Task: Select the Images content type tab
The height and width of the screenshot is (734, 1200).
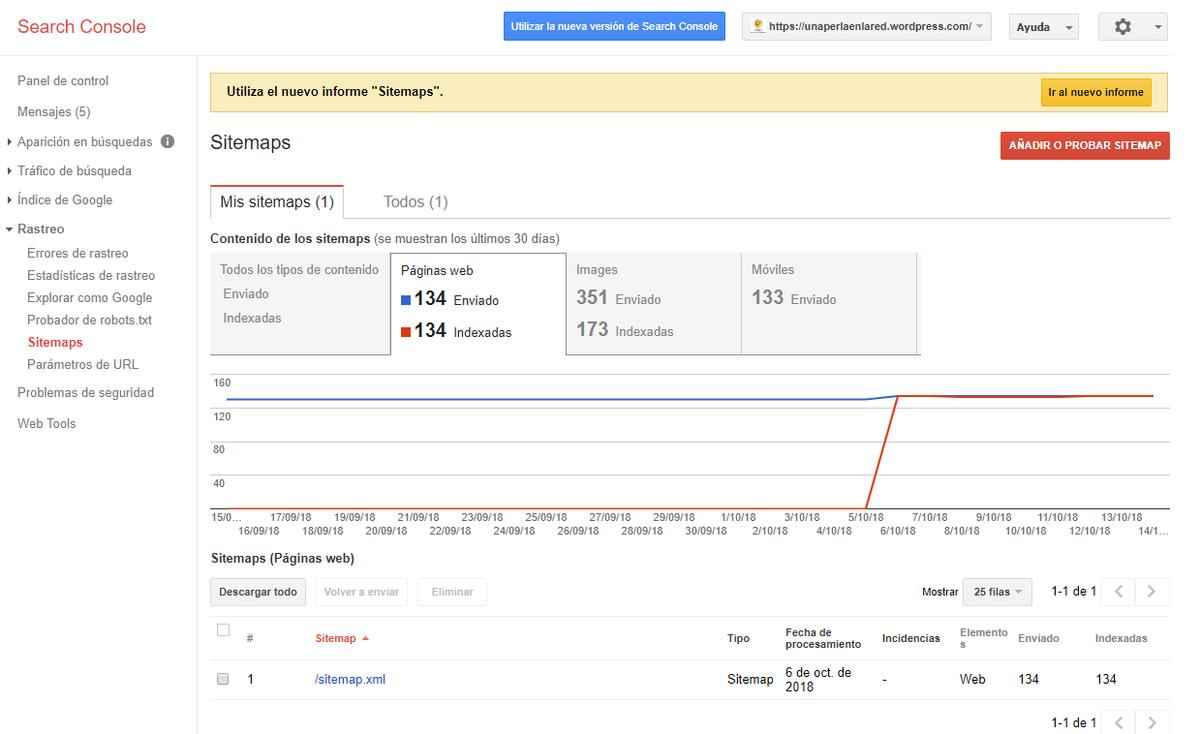Action: click(x=653, y=303)
